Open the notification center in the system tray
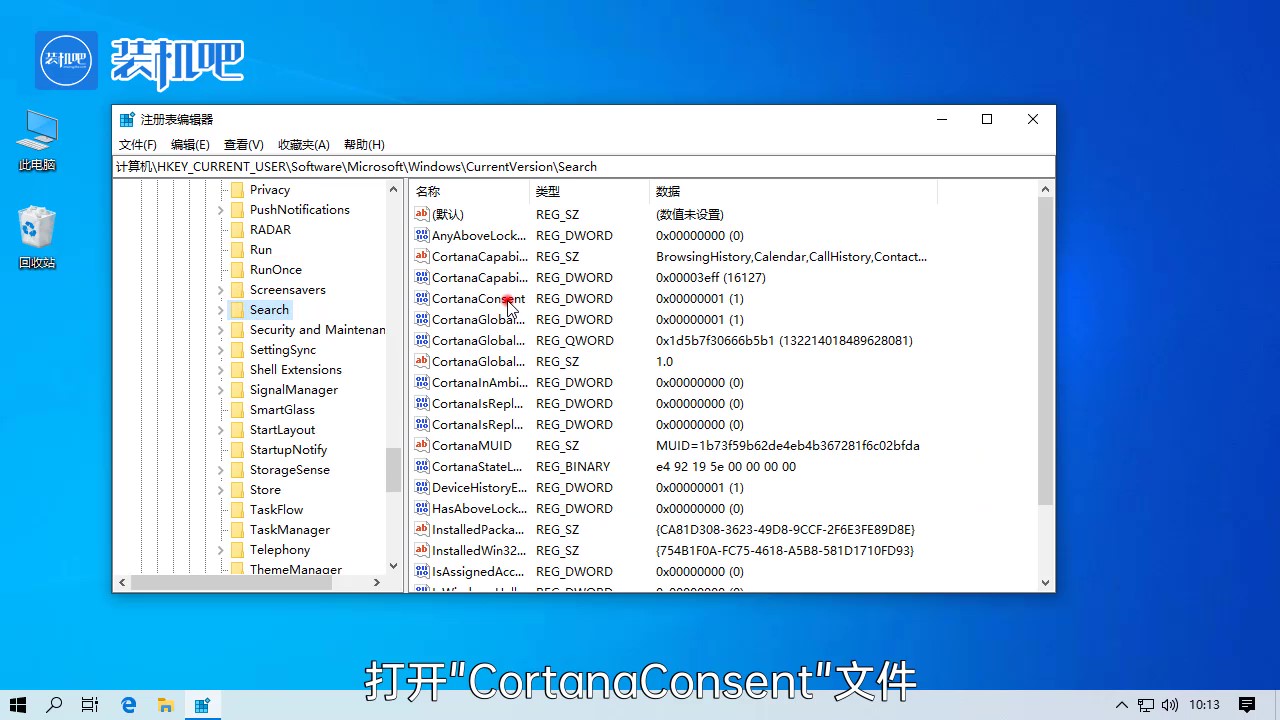 click(1245, 704)
